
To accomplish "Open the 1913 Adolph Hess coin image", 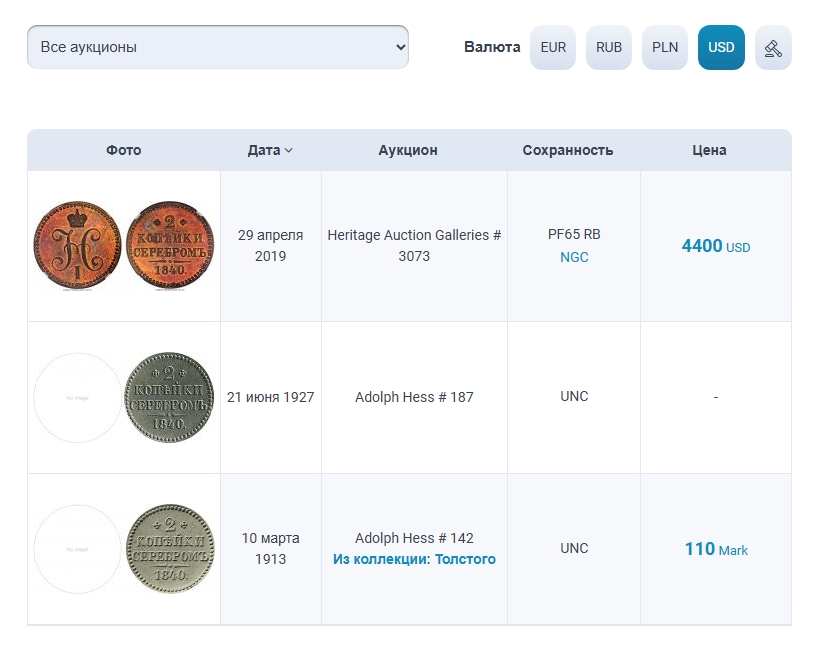I will click(169, 549).
